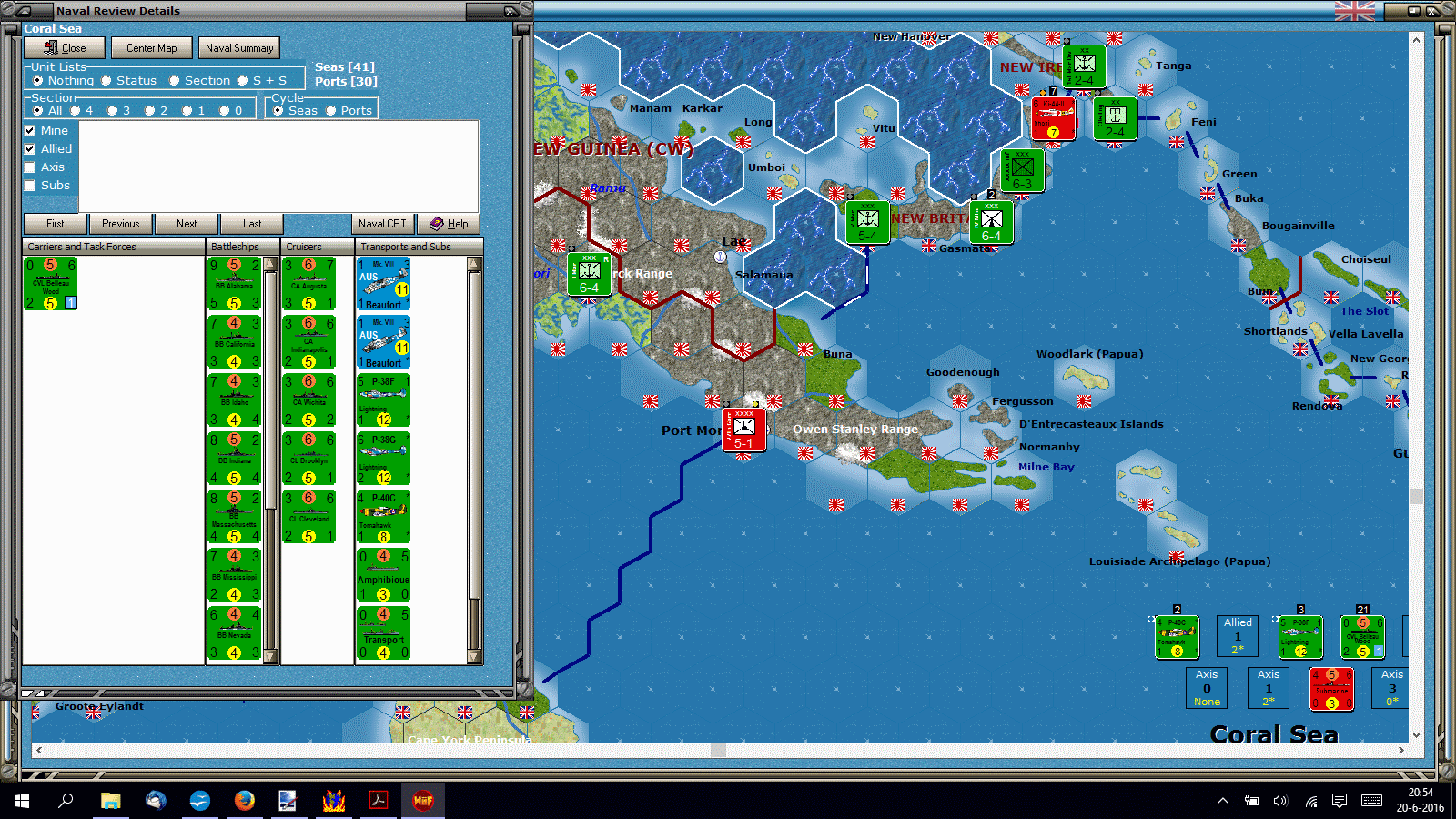Go to the Previous sea area
The height and width of the screenshot is (819, 1456).
(x=121, y=223)
